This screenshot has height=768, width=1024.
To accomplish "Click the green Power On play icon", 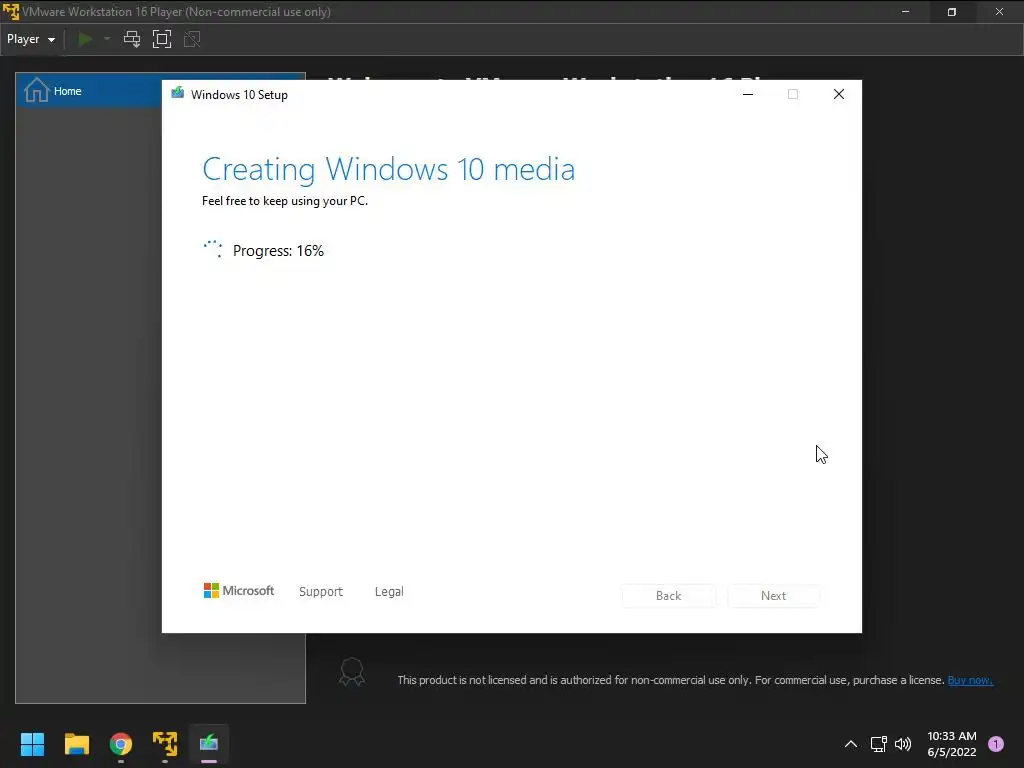I will tap(85, 39).
